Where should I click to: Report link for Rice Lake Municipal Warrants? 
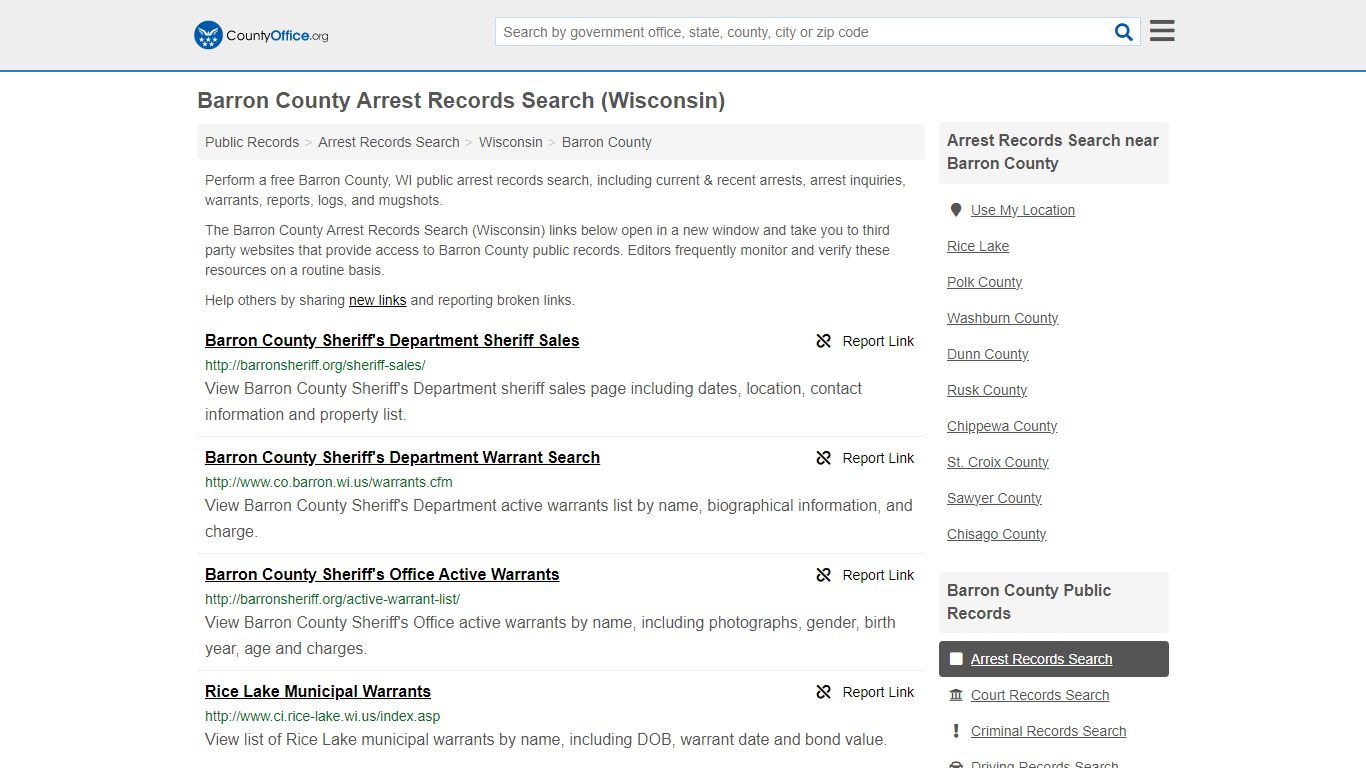click(865, 692)
